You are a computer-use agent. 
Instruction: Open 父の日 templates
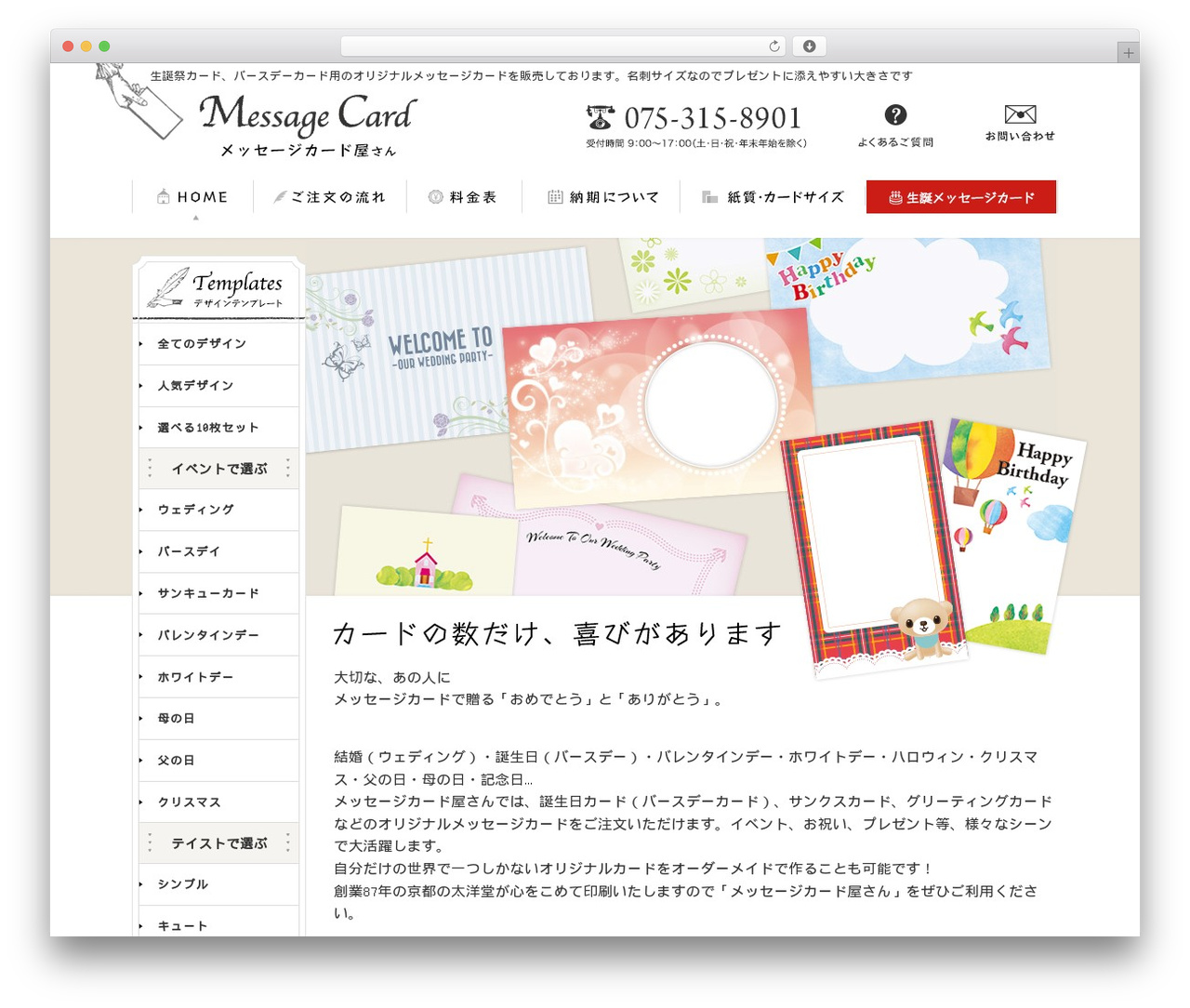pyautogui.click(x=218, y=761)
